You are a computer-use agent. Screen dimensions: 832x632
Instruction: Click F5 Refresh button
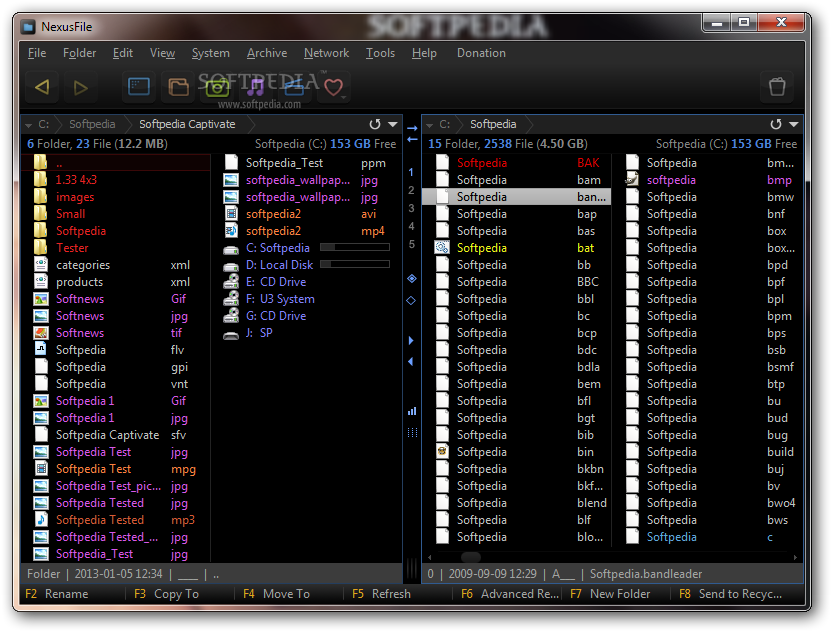[382, 594]
